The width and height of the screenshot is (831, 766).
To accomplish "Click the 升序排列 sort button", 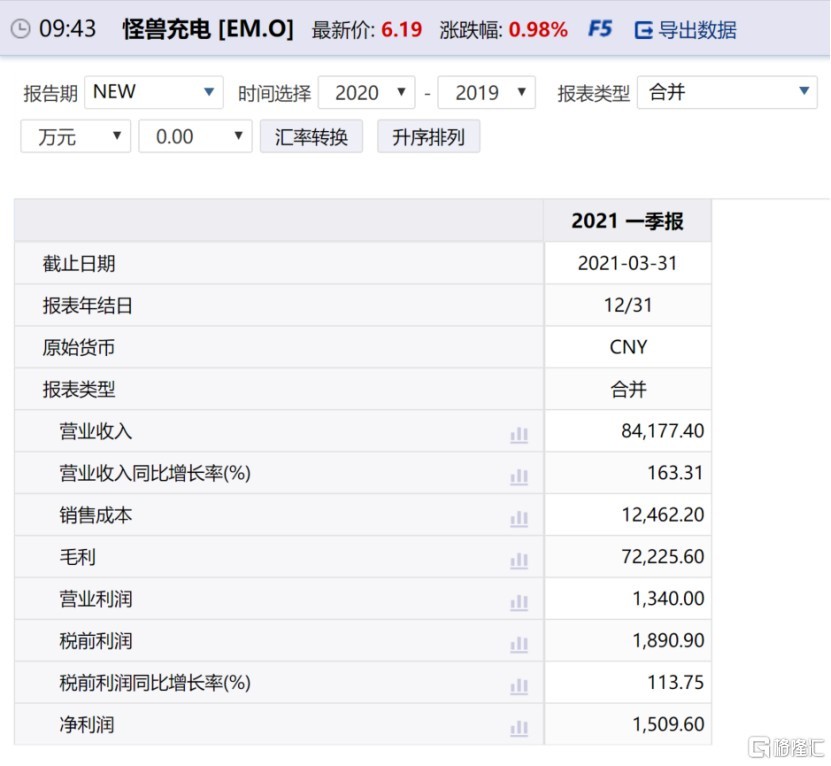I will point(428,136).
